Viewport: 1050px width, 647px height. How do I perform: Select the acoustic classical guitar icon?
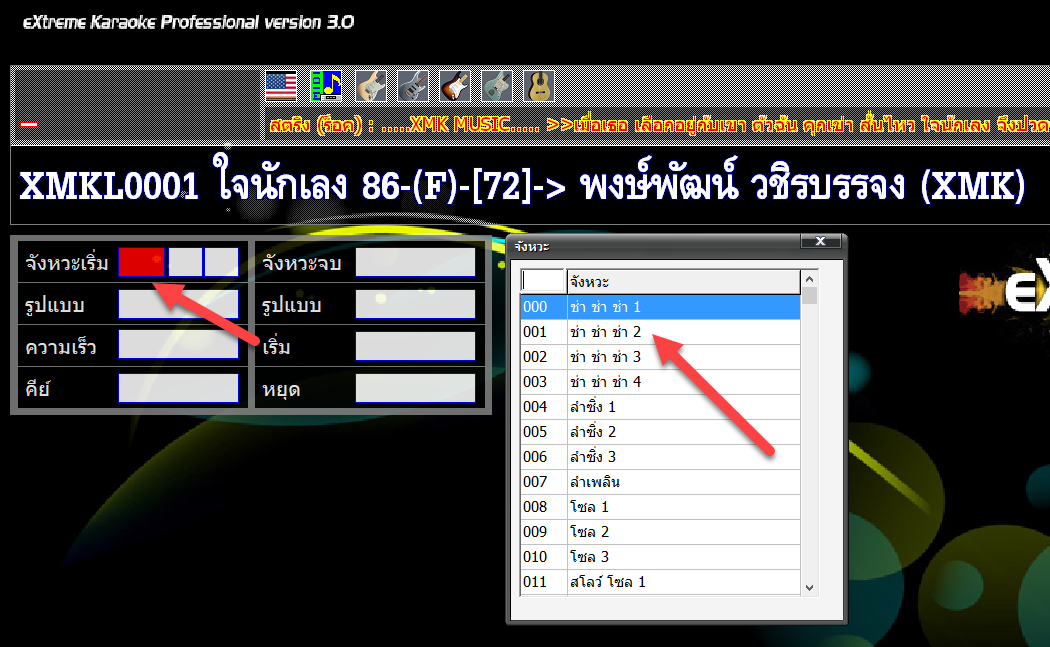539,86
